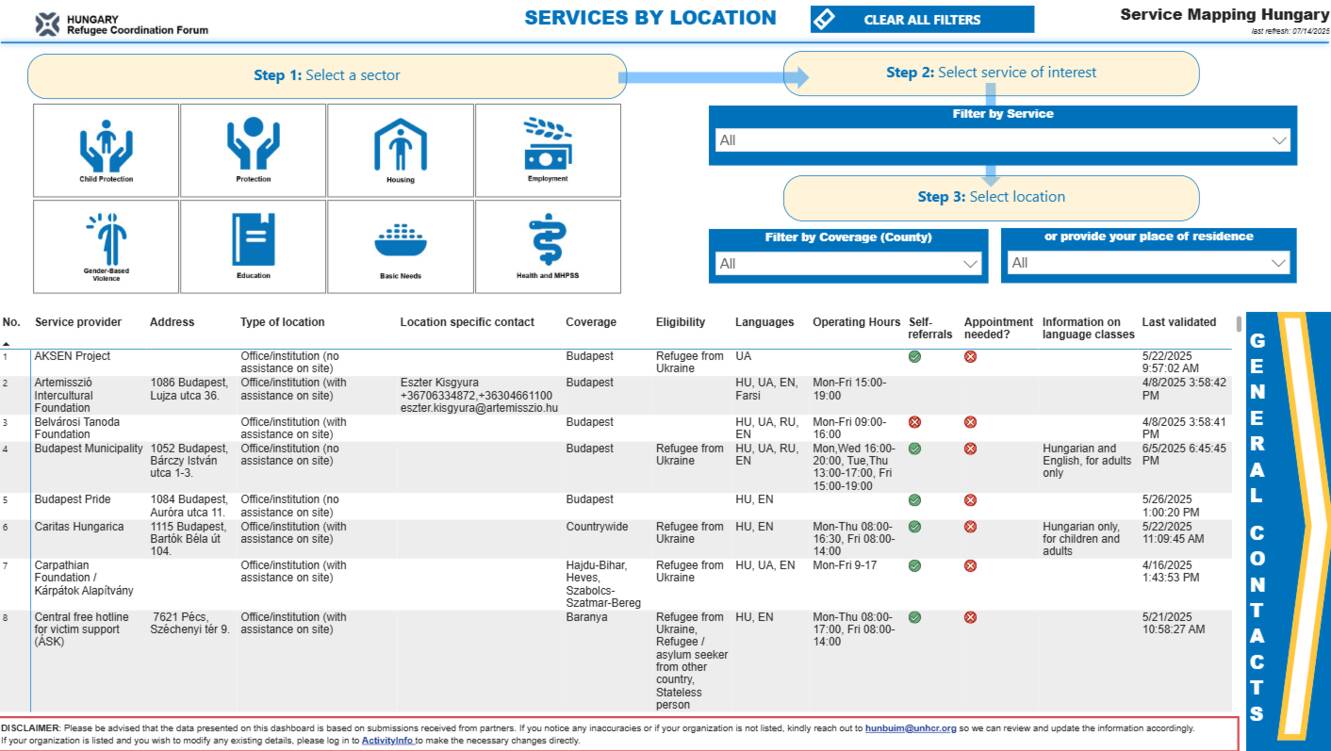Open the Filter by Coverage (County) dropdown
Image resolution: width=1331 pixels, height=751 pixels.
click(849, 263)
